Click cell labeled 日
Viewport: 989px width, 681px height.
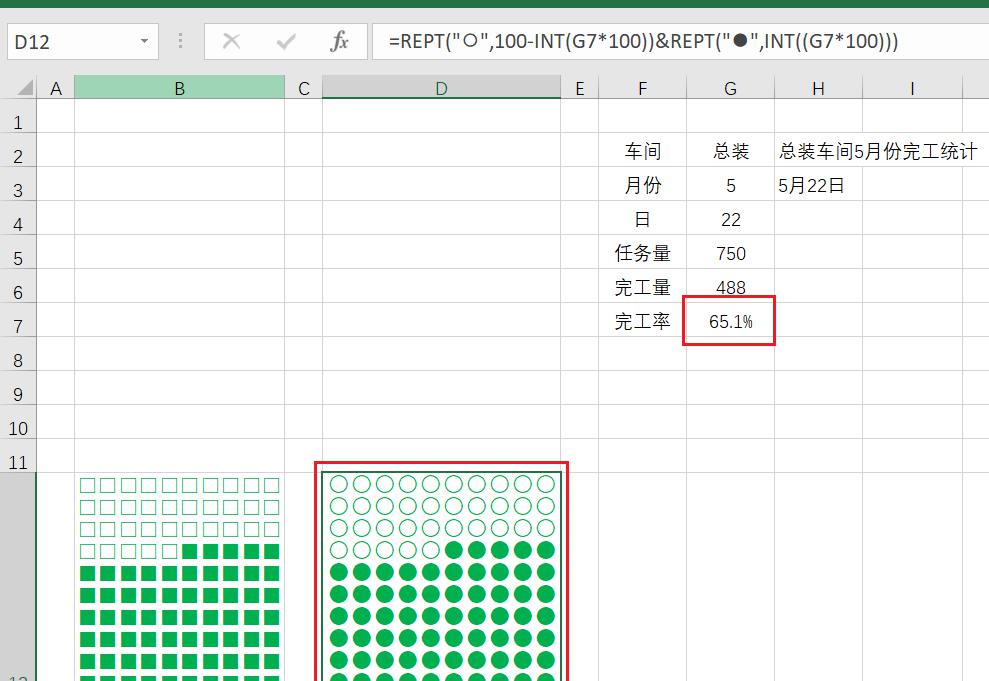click(x=642, y=218)
